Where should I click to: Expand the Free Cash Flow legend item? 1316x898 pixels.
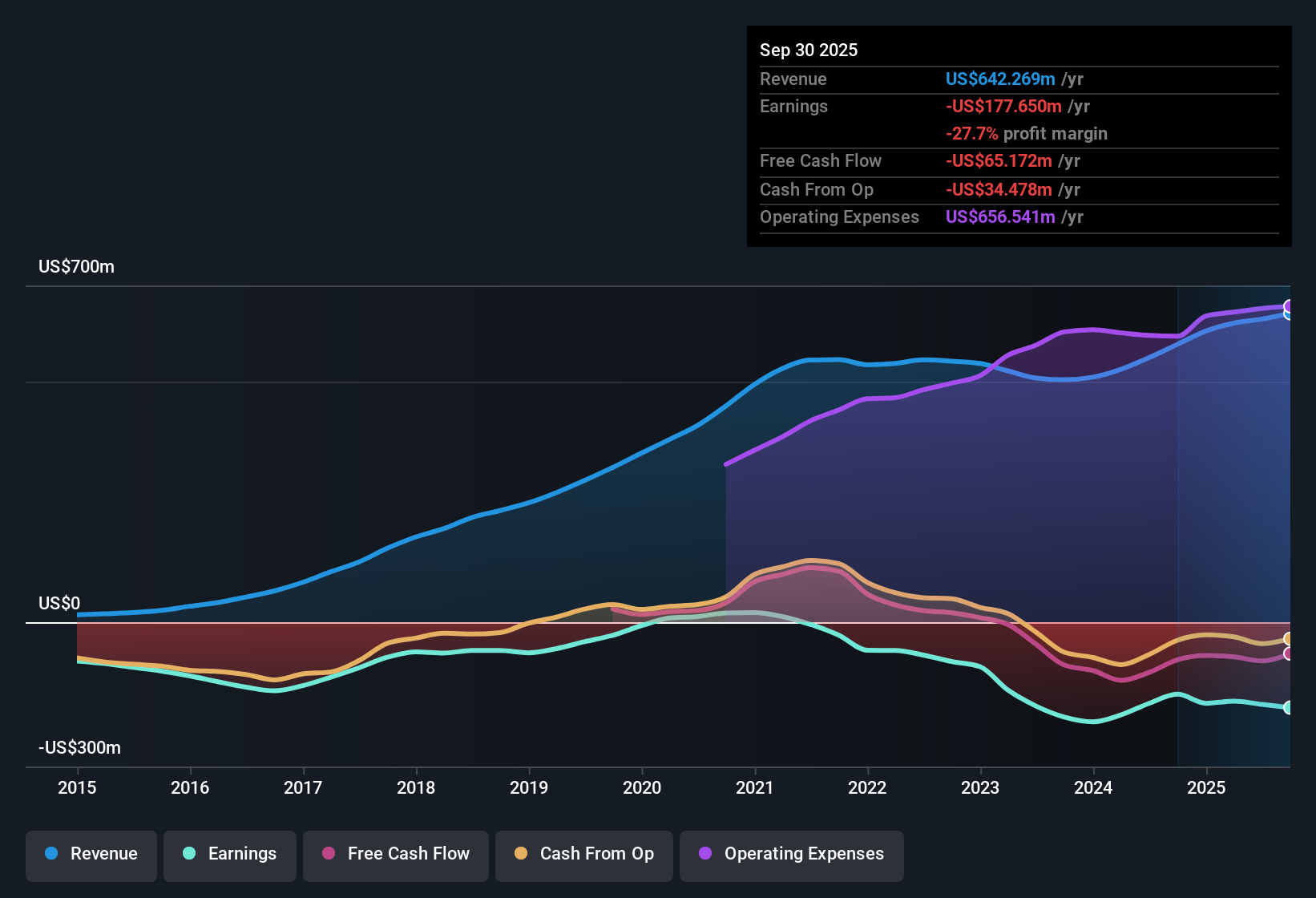(x=395, y=855)
